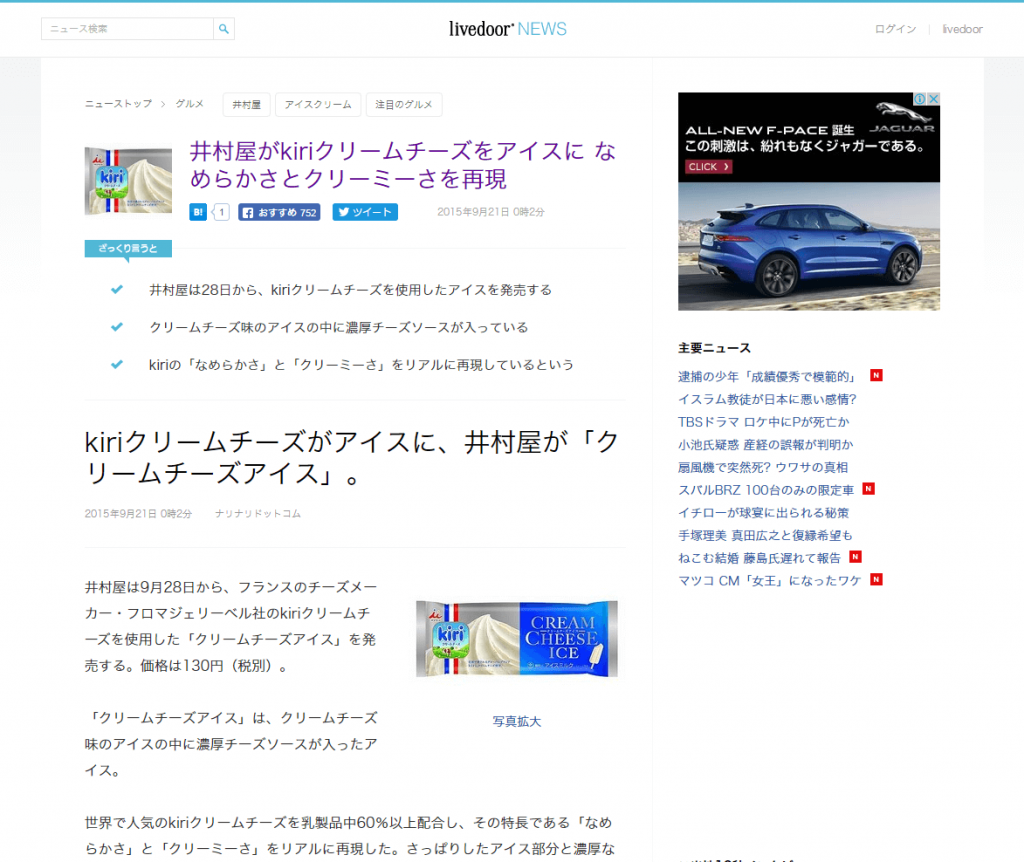
Task: Click the Hatena bookmark B! icon
Action: tap(198, 212)
